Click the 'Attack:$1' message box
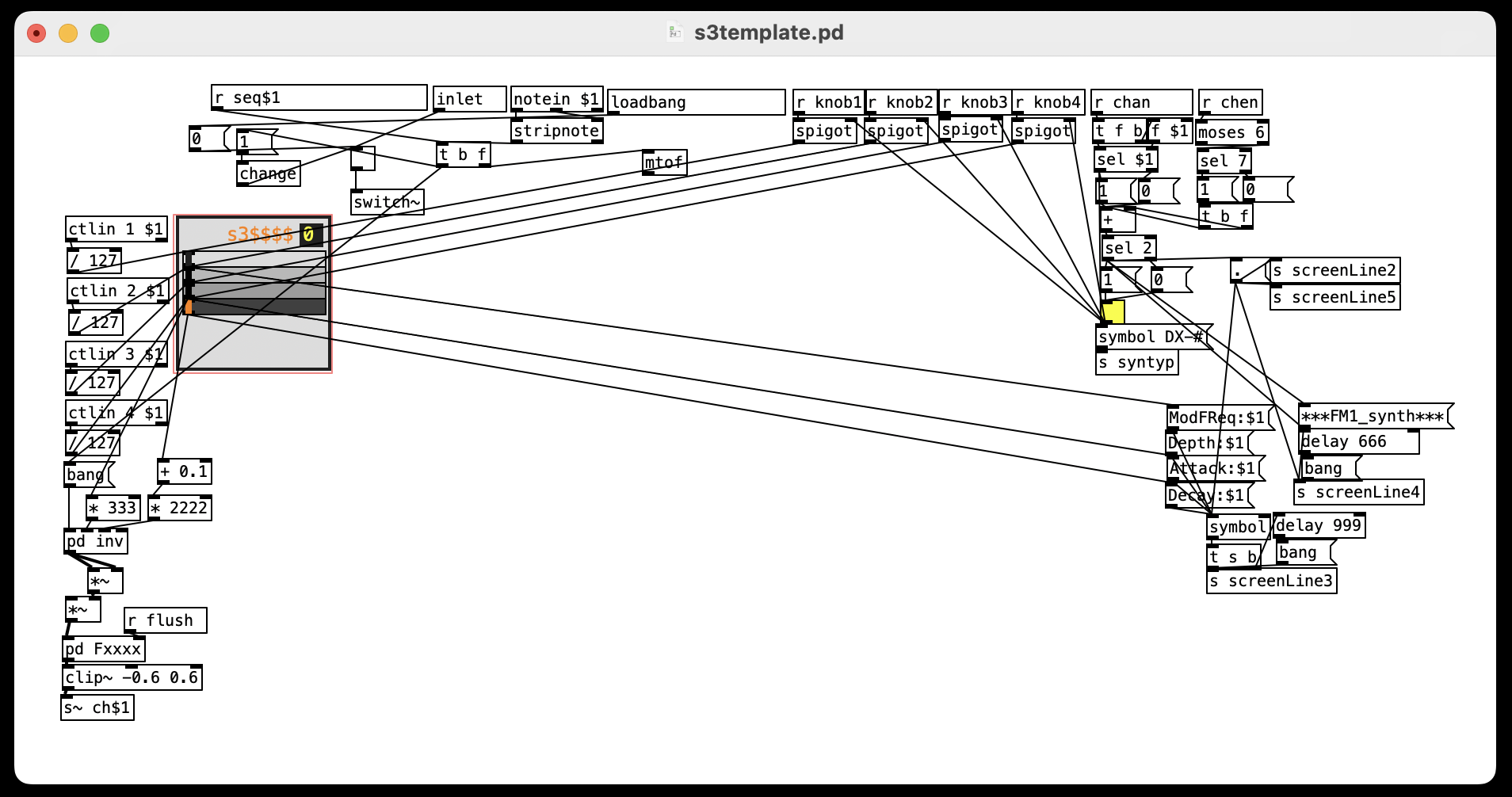1512x797 pixels. coord(1212,469)
